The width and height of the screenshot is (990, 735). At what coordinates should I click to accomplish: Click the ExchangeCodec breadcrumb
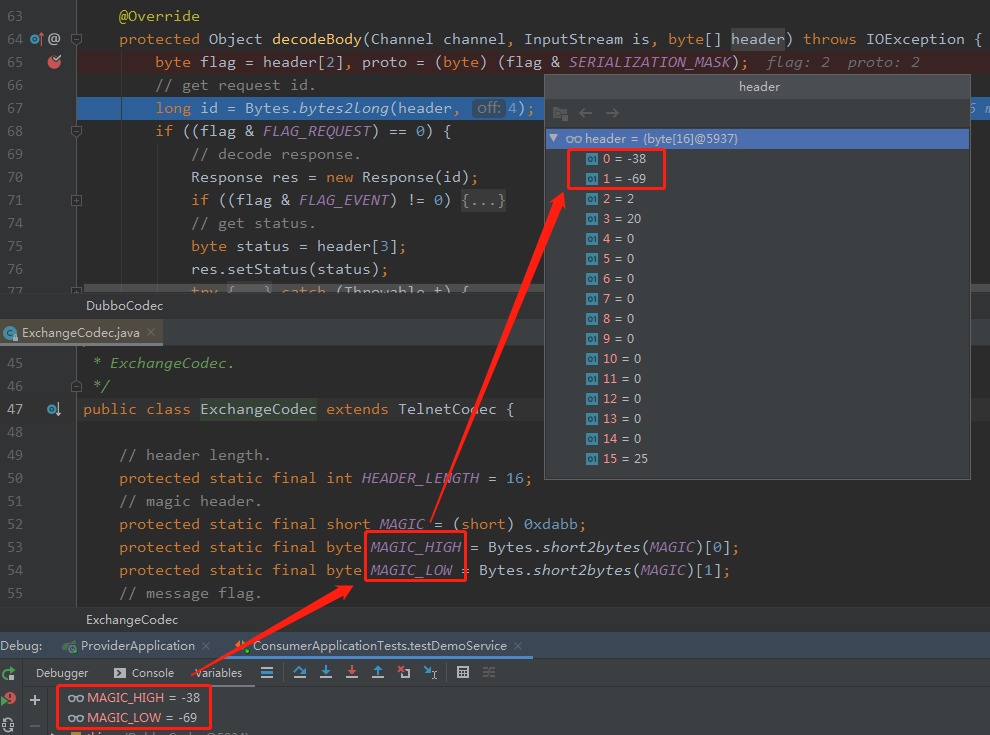[132, 620]
